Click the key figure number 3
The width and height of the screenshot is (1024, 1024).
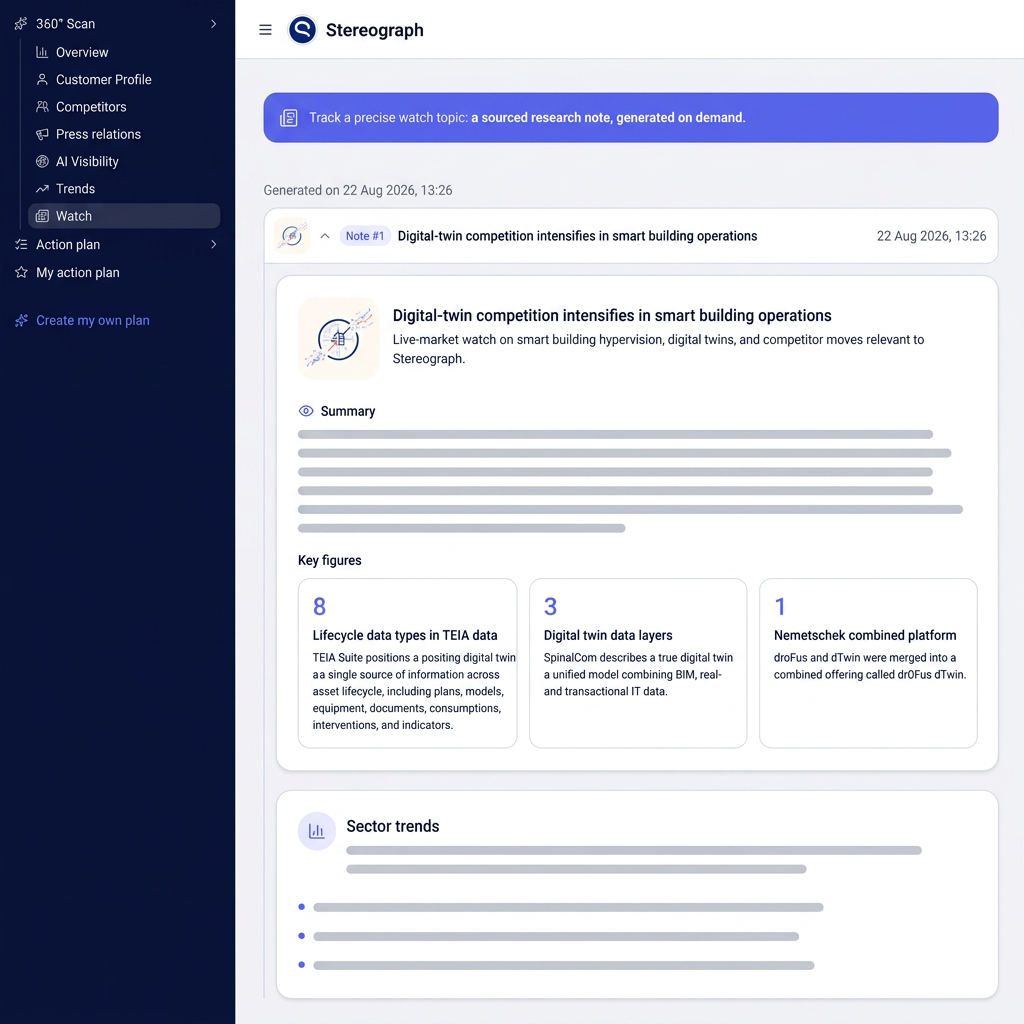[551, 607]
